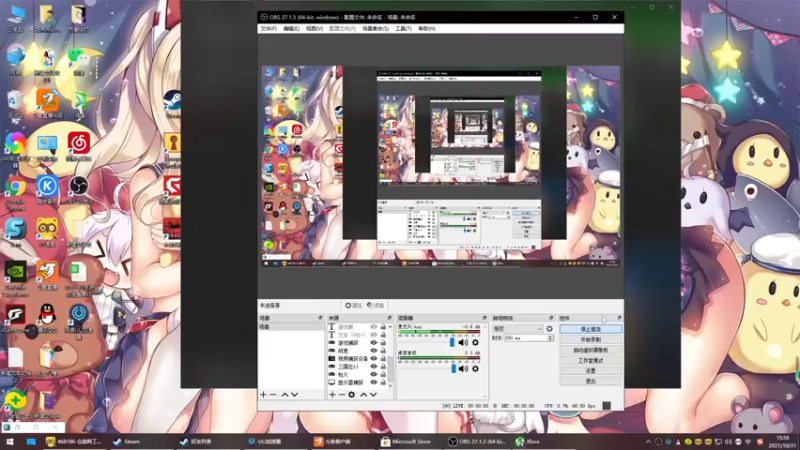Open microphone/Aux audio settings gear
Image resolution: width=800 pixels, height=450 pixels.
476,342
